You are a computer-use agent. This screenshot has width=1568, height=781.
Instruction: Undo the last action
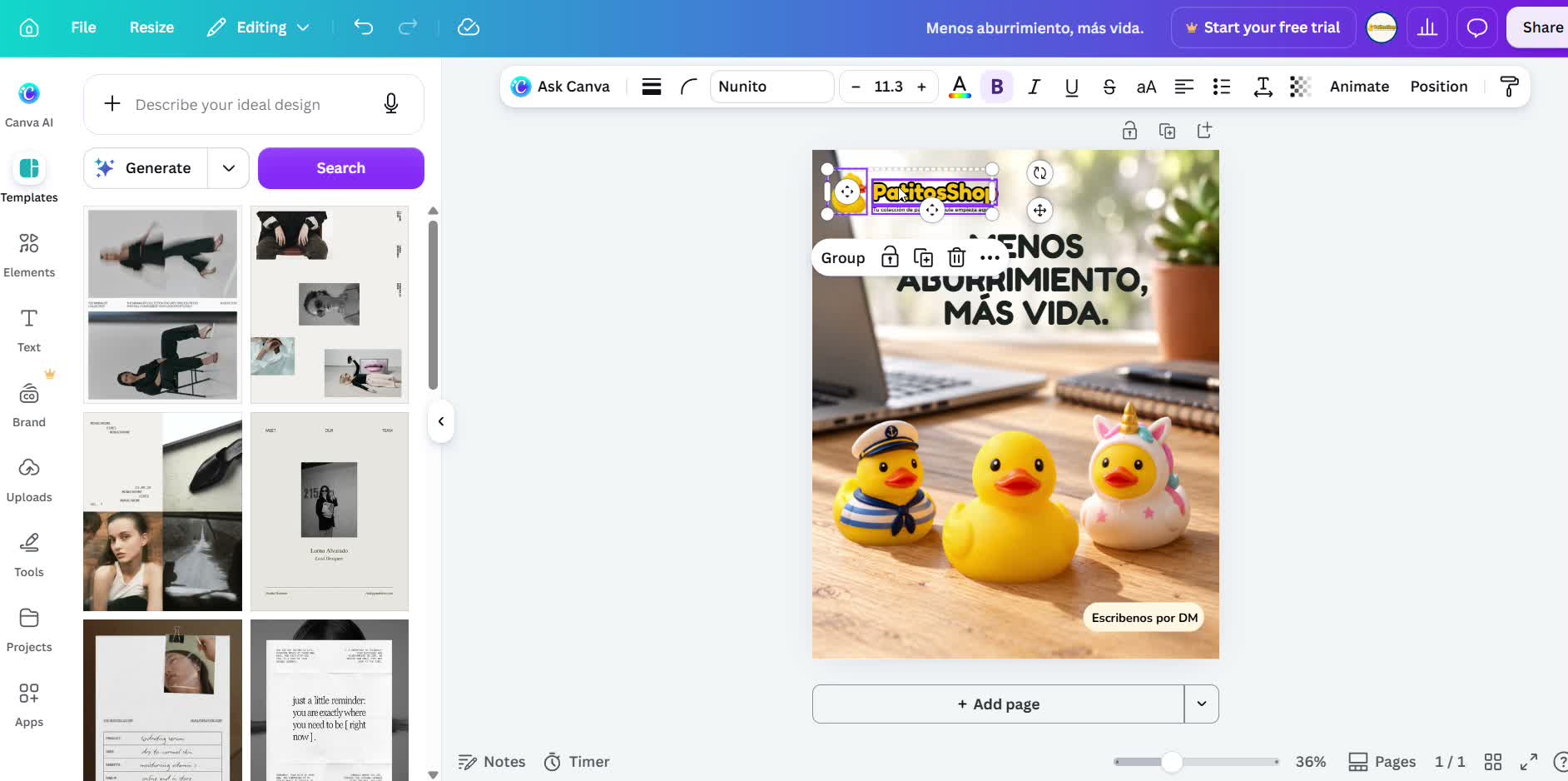(x=364, y=27)
